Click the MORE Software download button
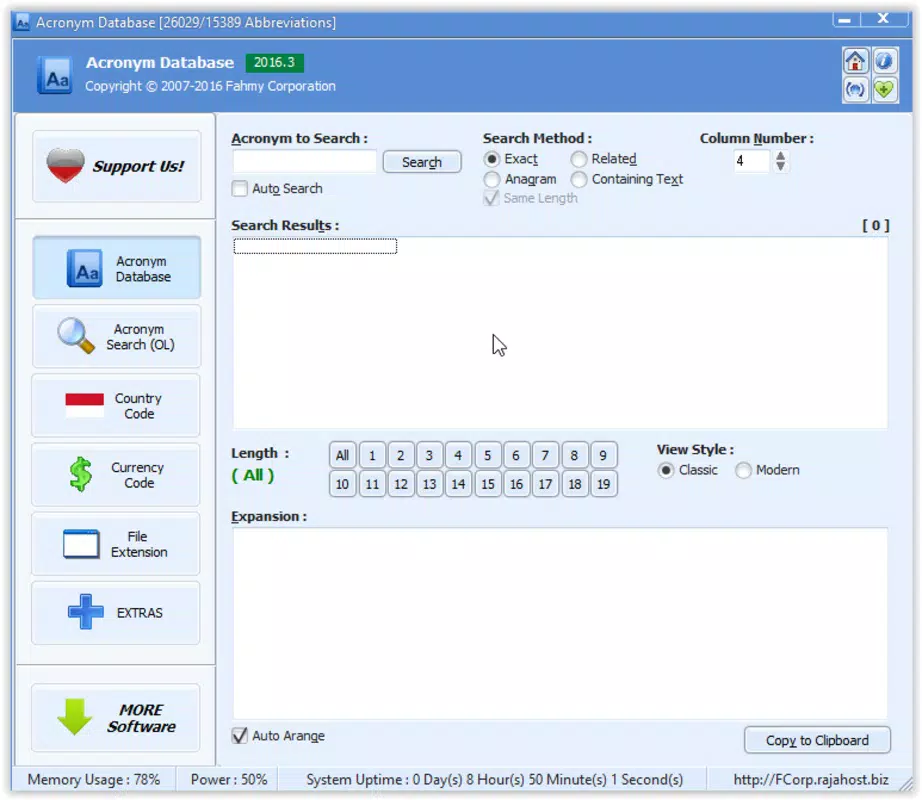The width and height of the screenshot is (922, 800). tap(116, 718)
